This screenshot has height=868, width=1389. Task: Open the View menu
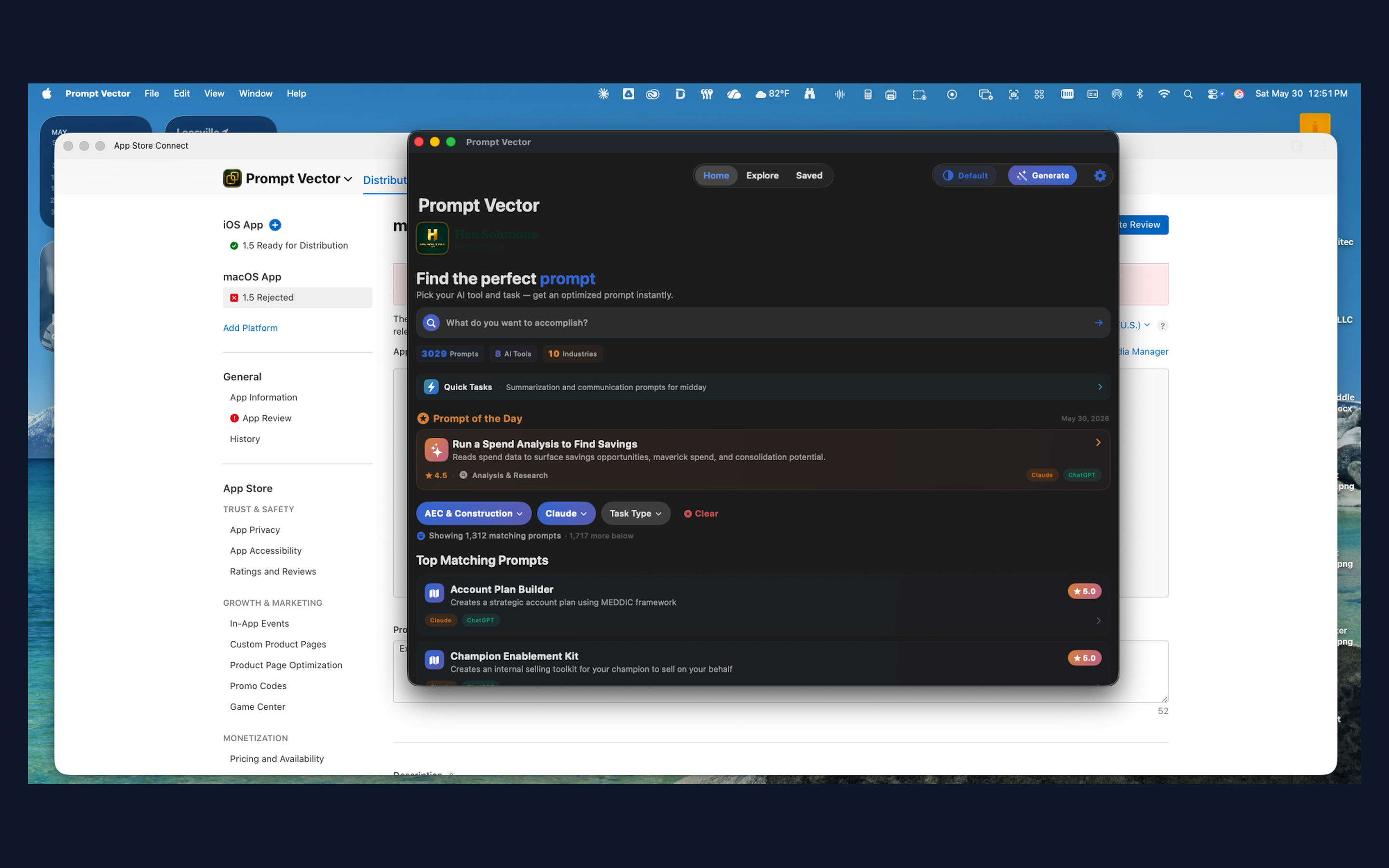click(x=214, y=94)
